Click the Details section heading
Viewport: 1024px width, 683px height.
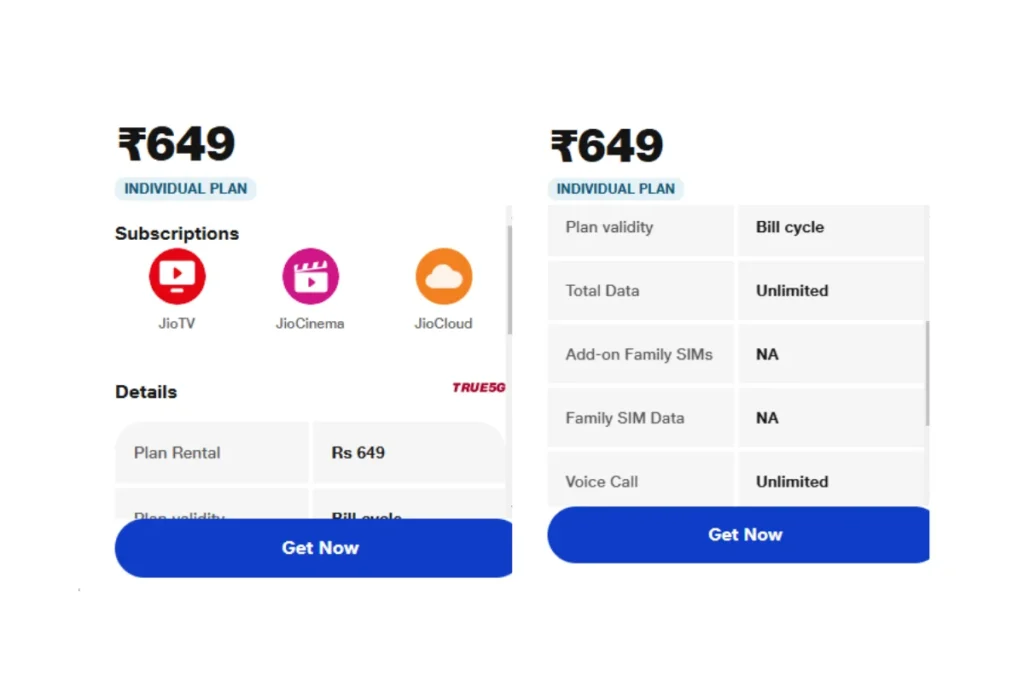tap(146, 392)
